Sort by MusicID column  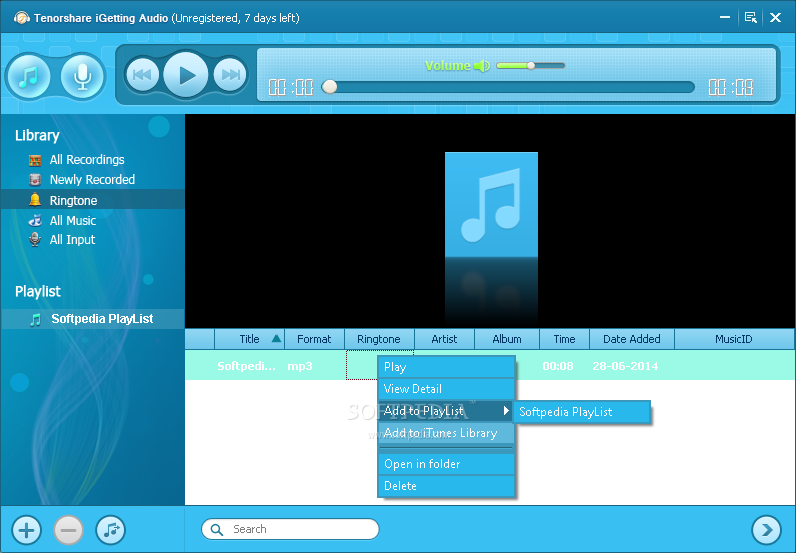click(734, 339)
